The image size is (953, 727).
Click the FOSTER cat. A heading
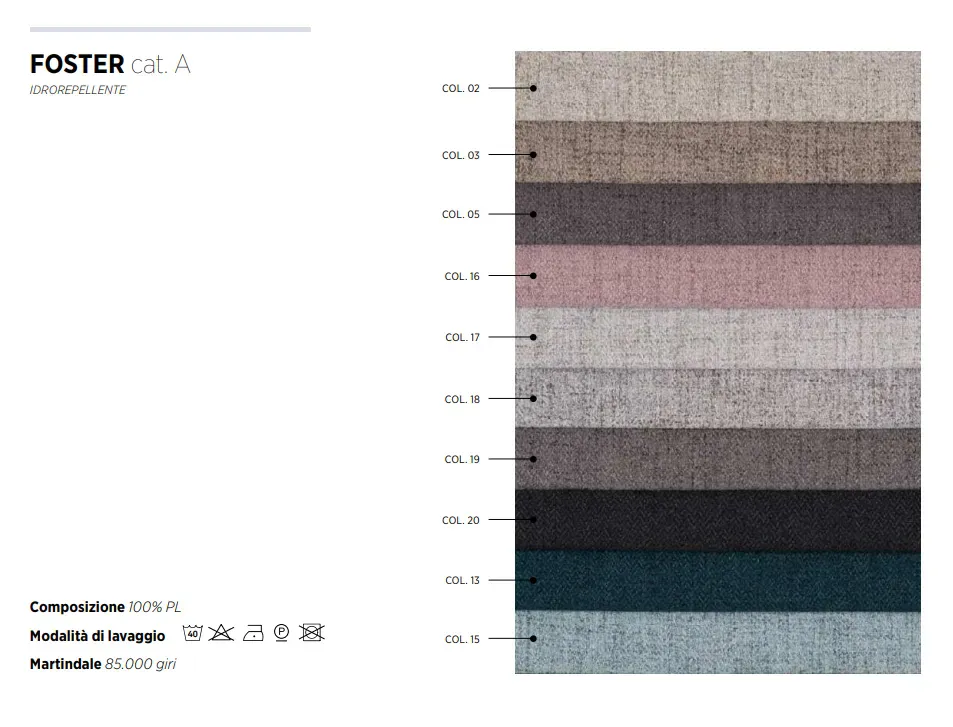110,64
